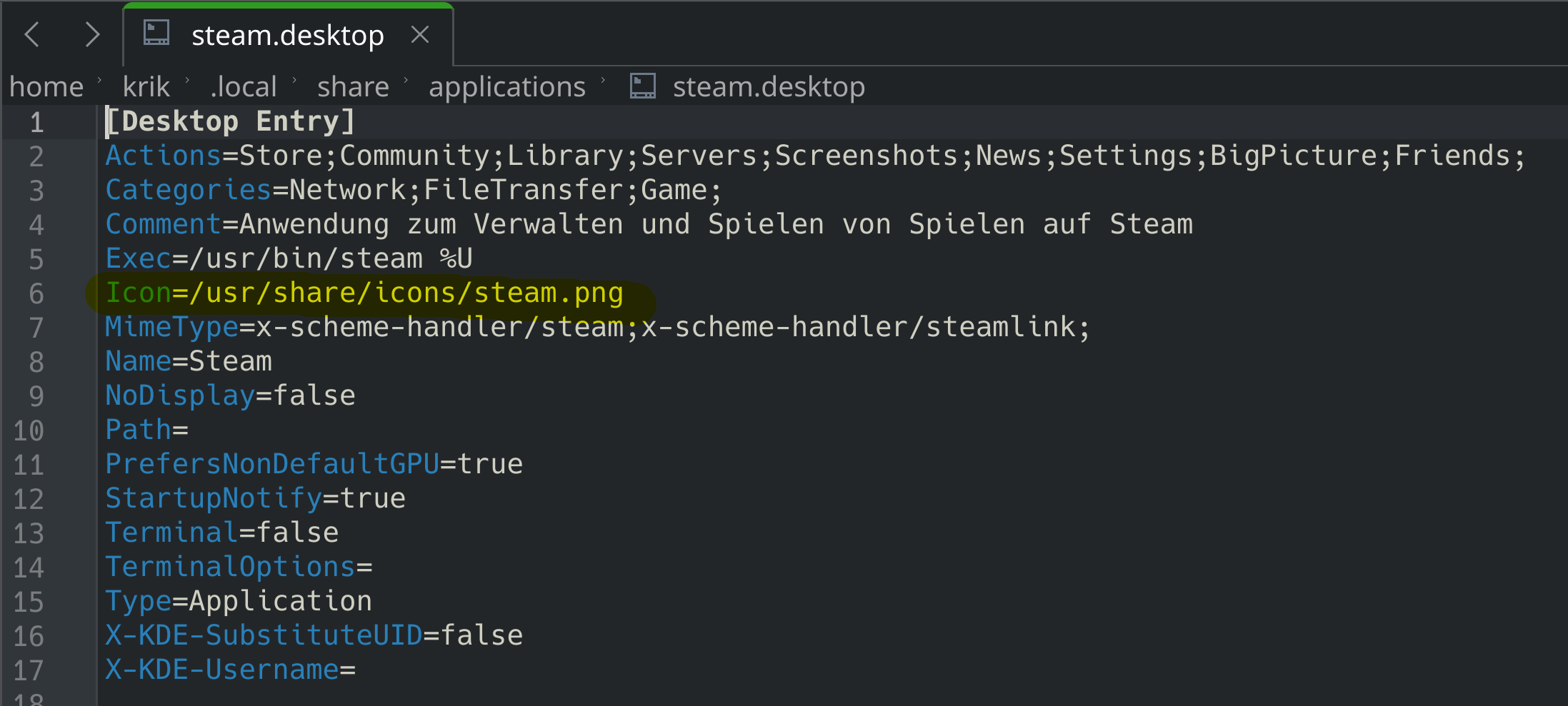Screen dimensions: 1568x706
Task: Open the home breadcrumb folder
Action: point(46,87)
